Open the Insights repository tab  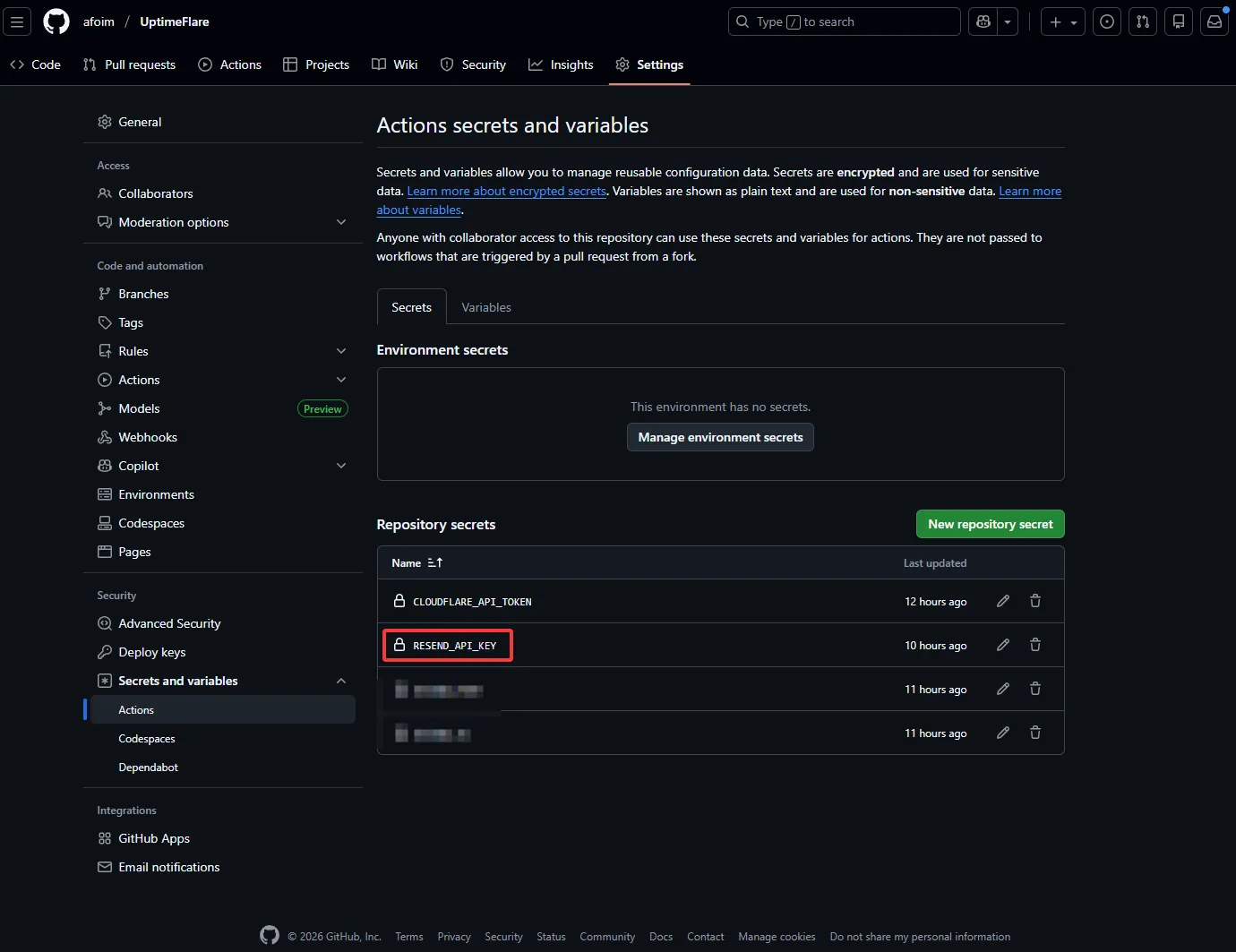pos(561,64)
